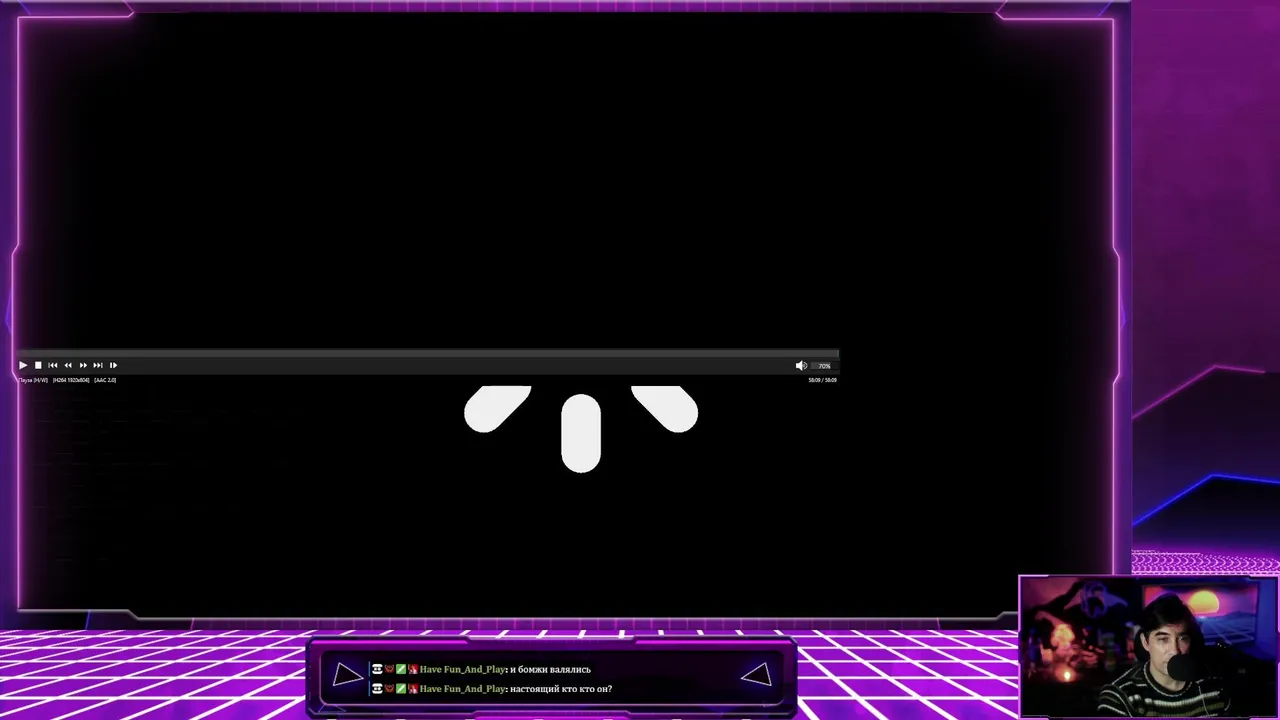The width and height of the screenshot is (1280, 720).
Task: Click the stop button in the media player
Action: [x=38, y=365]
